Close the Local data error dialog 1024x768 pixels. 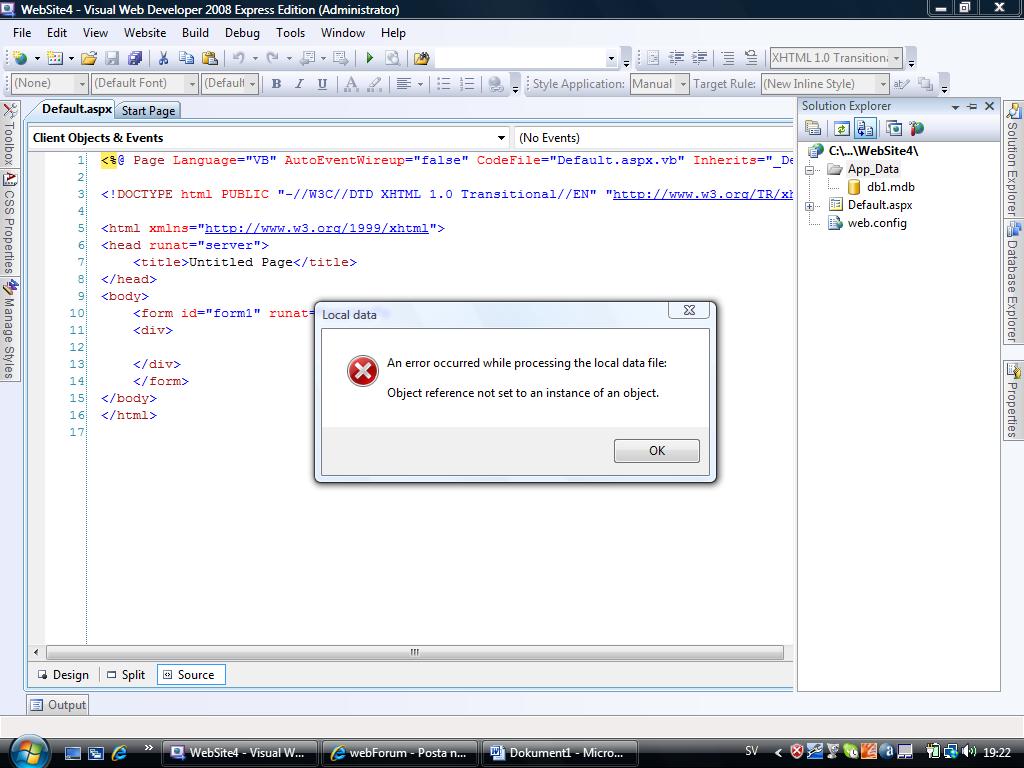689,310
